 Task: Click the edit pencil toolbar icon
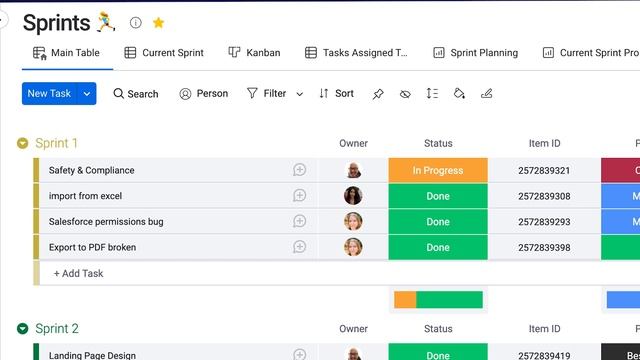487,94
